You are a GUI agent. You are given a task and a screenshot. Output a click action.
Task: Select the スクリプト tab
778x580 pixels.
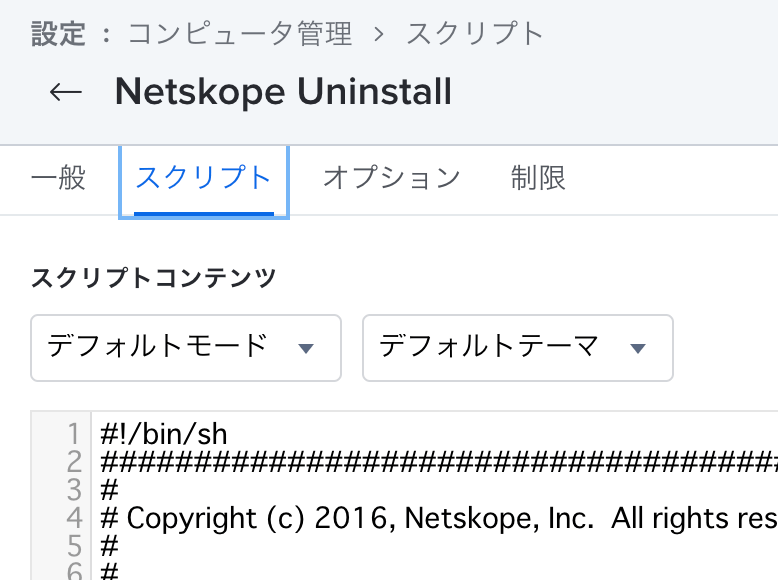(203, 178)
